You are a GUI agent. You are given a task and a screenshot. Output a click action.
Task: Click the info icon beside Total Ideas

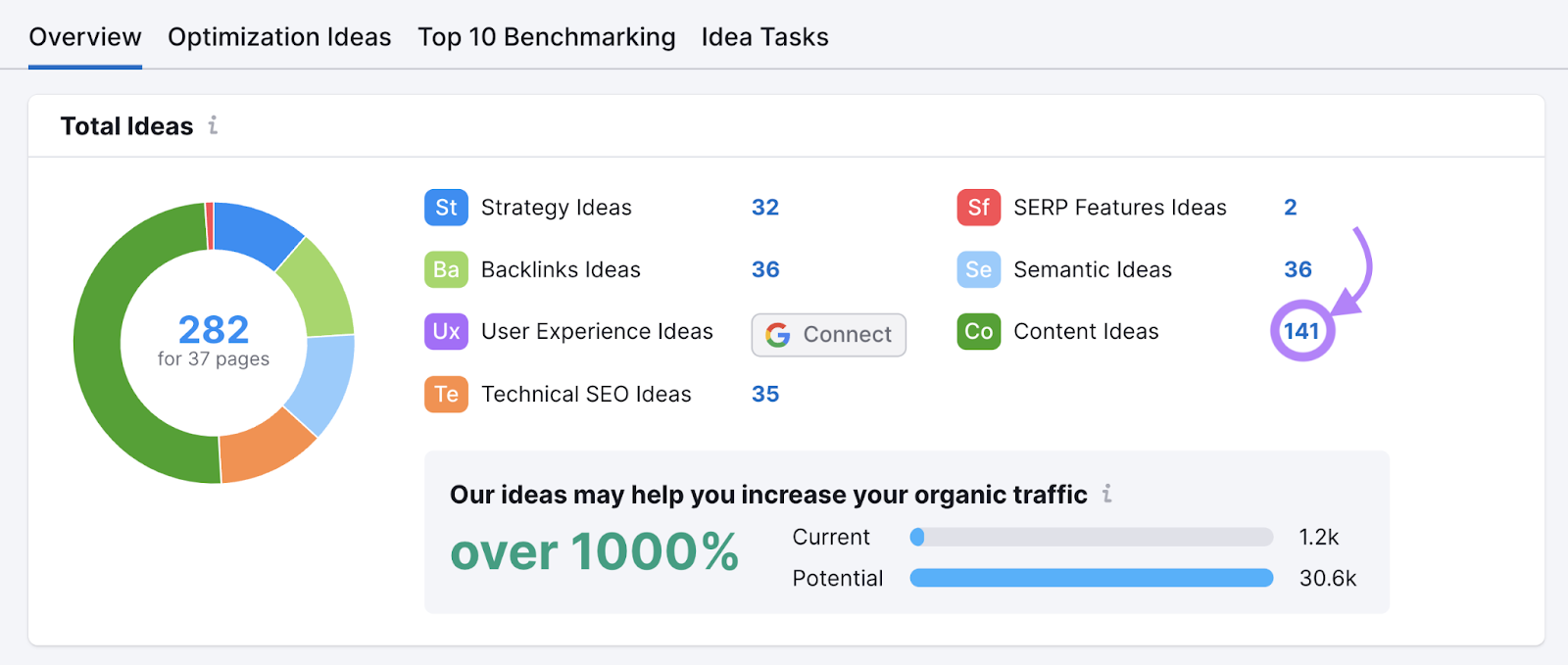[x=213, y=125]
